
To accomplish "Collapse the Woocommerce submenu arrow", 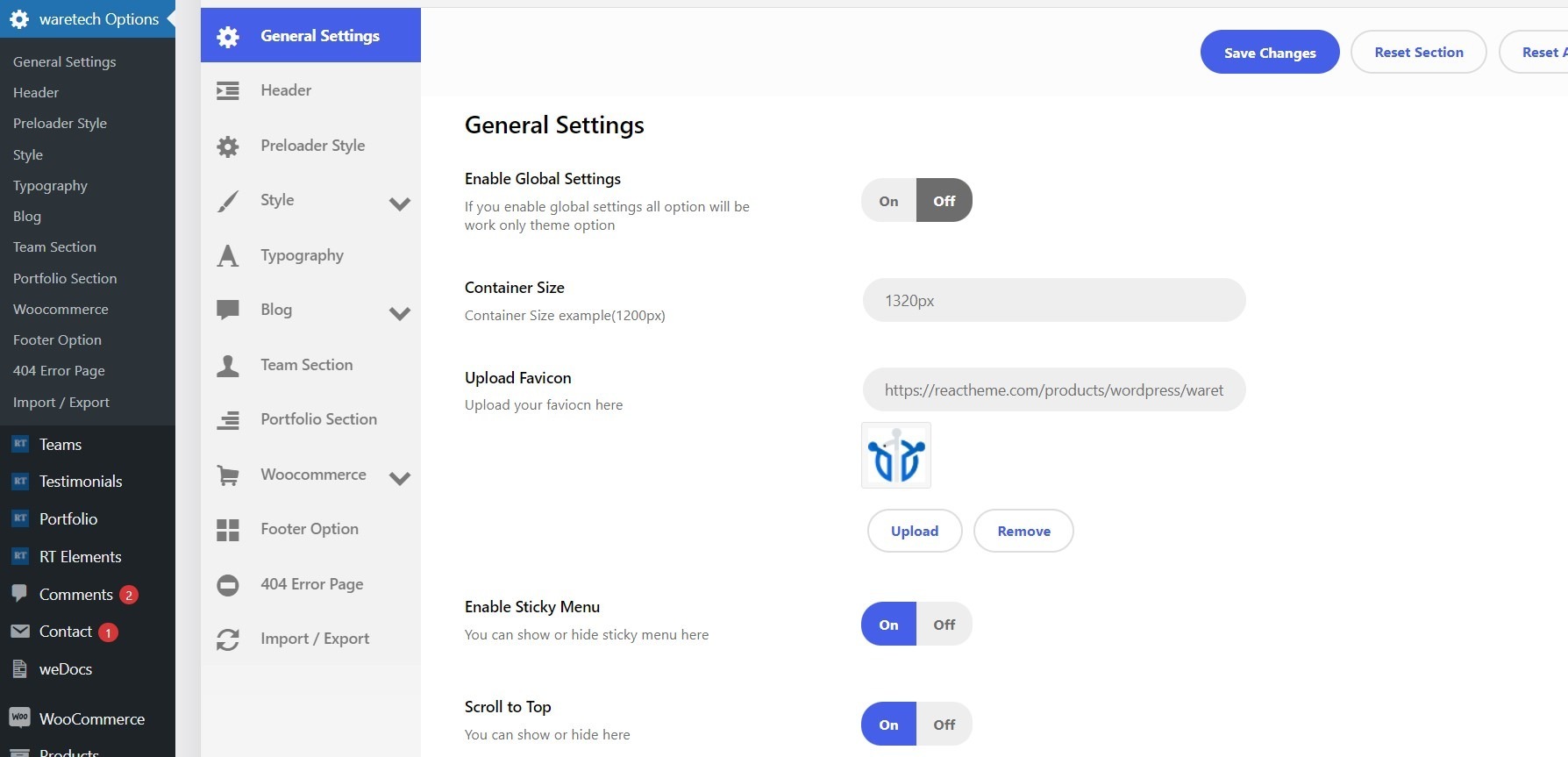I will pos(400,479).
